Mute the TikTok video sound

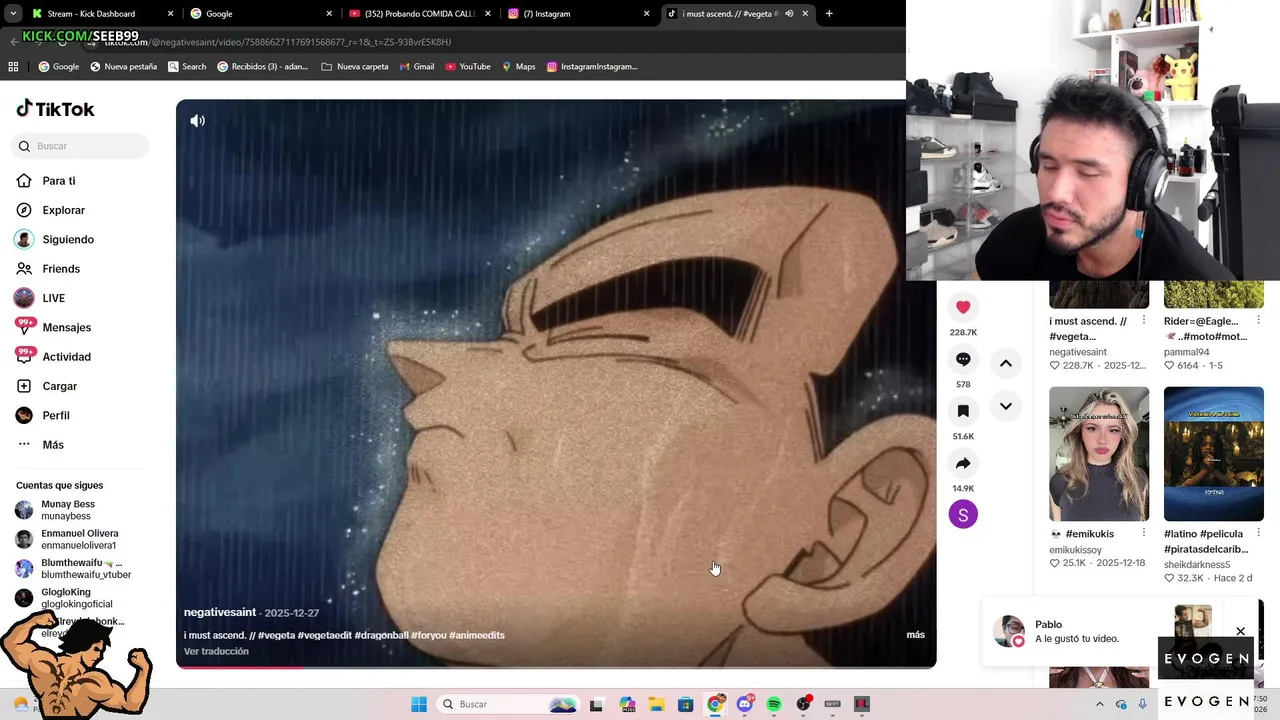tap(198, 121)
